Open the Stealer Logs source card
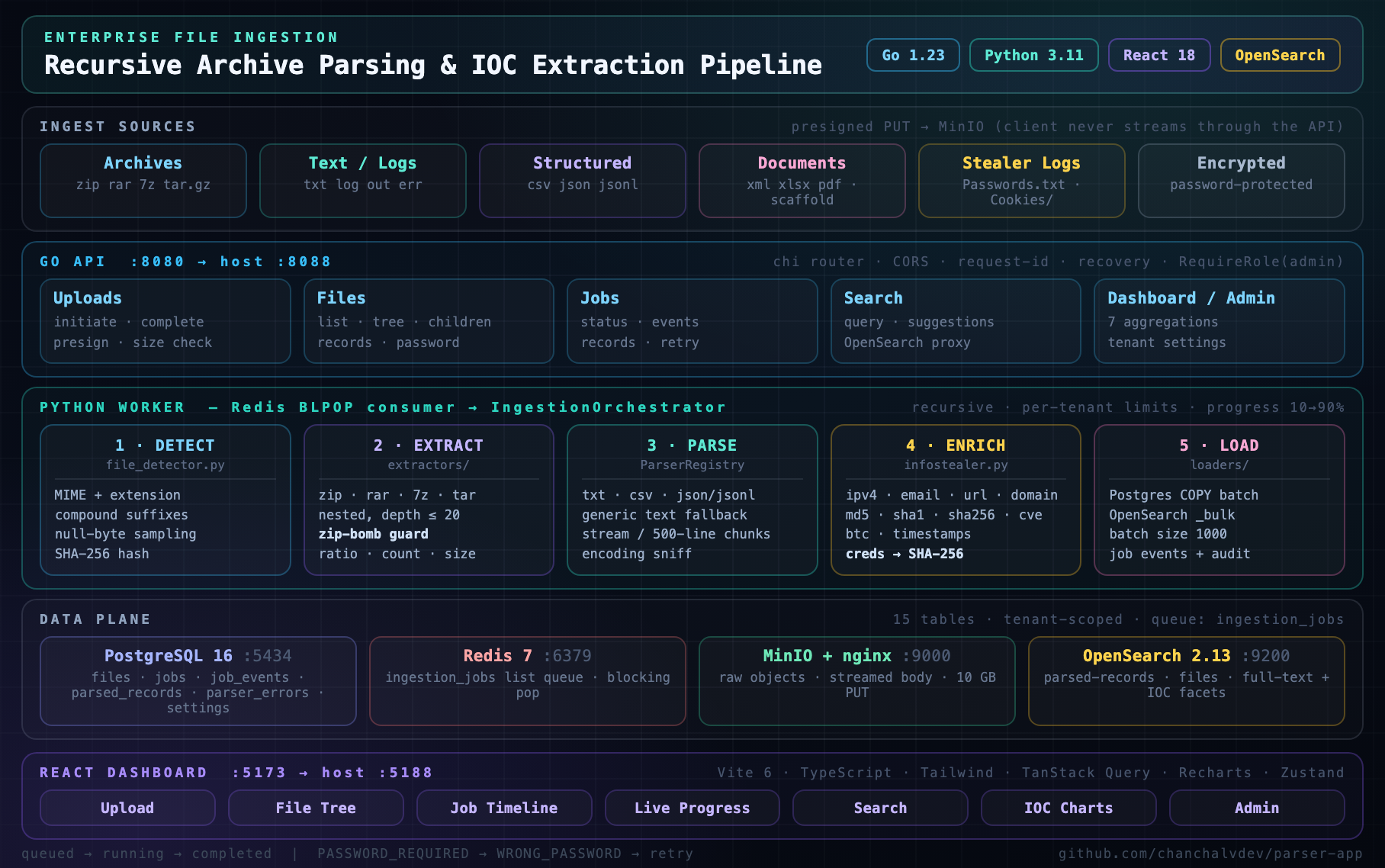The image size is (1385, 868). [1022, 181]
